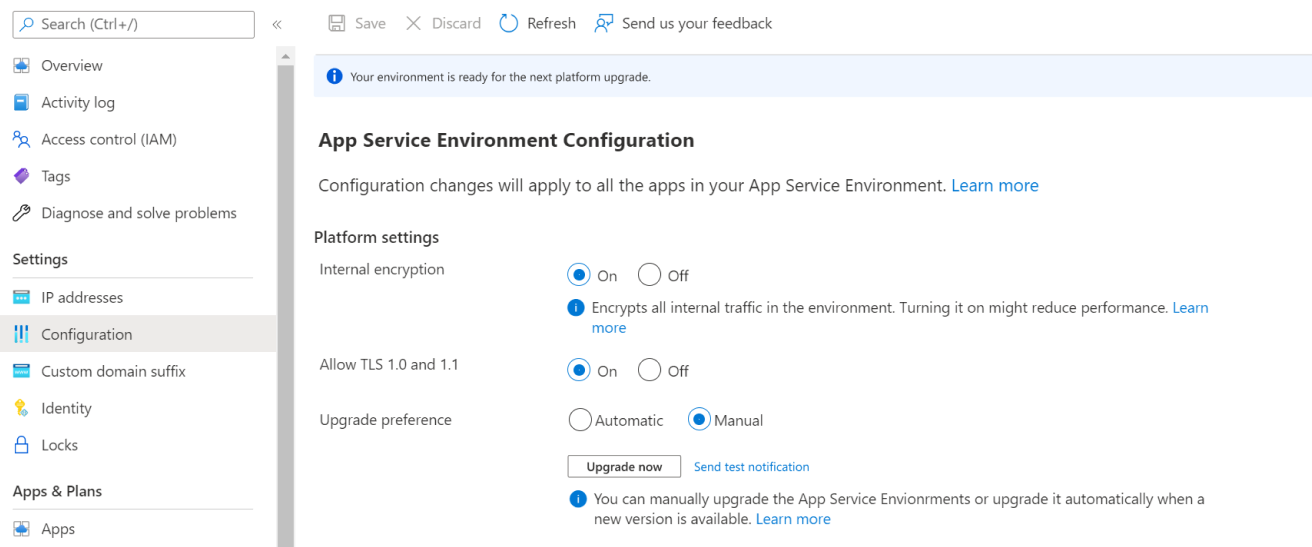Select Automatic upgrade preference
The width and height of the screenshot is (1312, 547).
[580, 420]
